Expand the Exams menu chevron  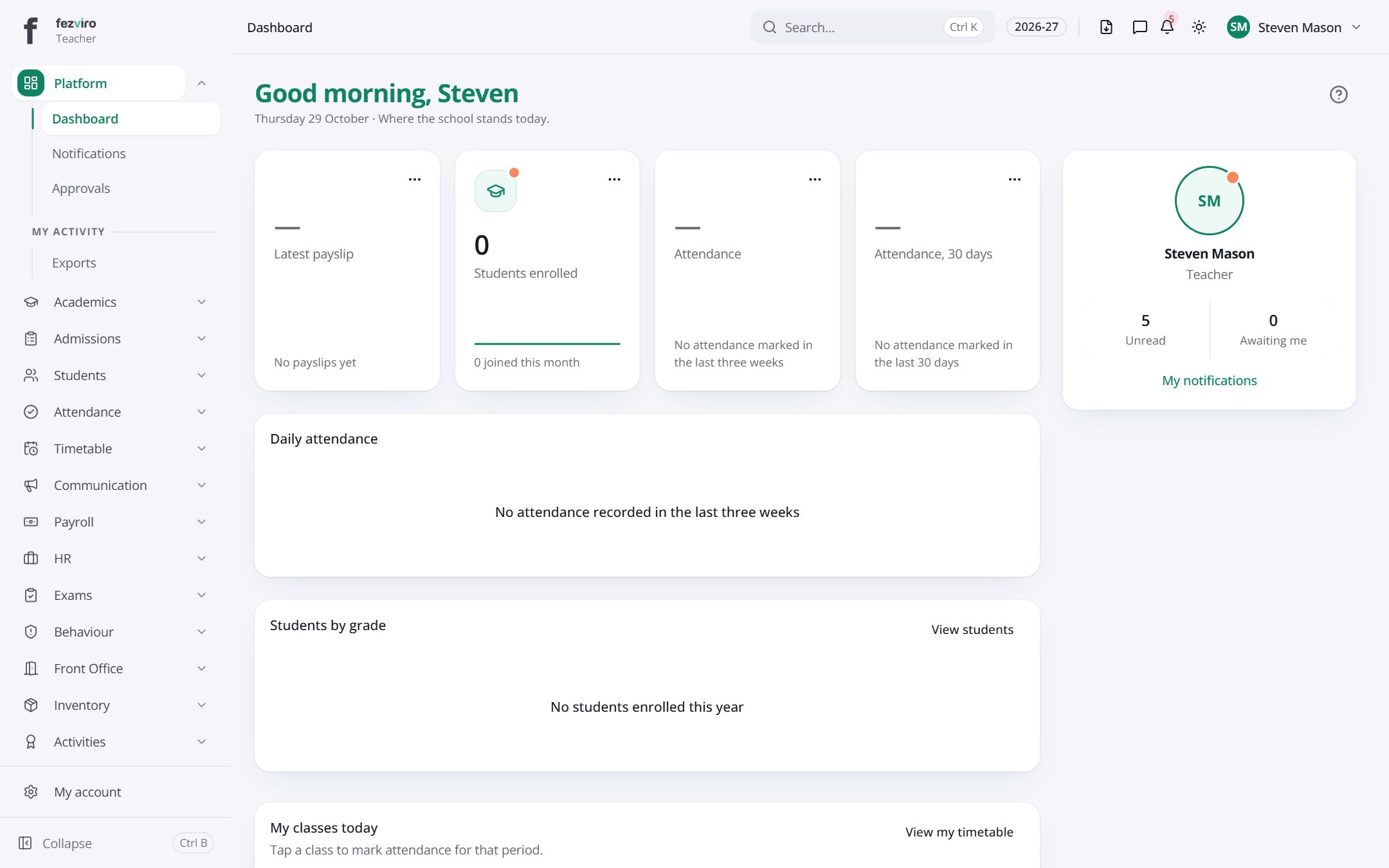click(x=201, y=595)
